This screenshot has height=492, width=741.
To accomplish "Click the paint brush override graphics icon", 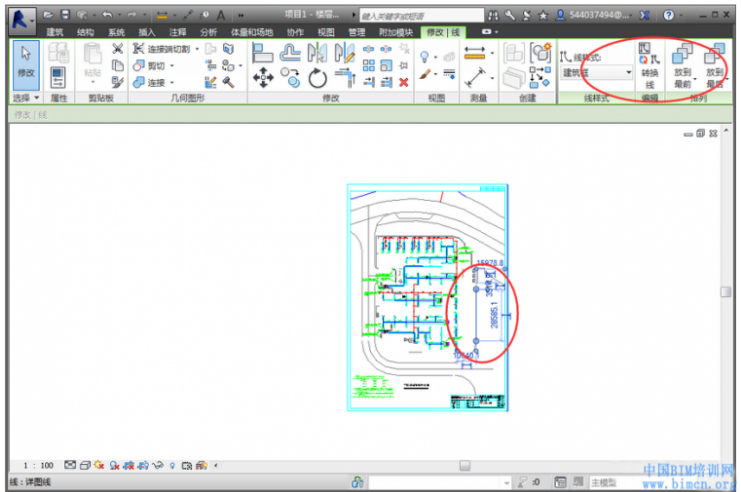I will click(x=424, y=75).
